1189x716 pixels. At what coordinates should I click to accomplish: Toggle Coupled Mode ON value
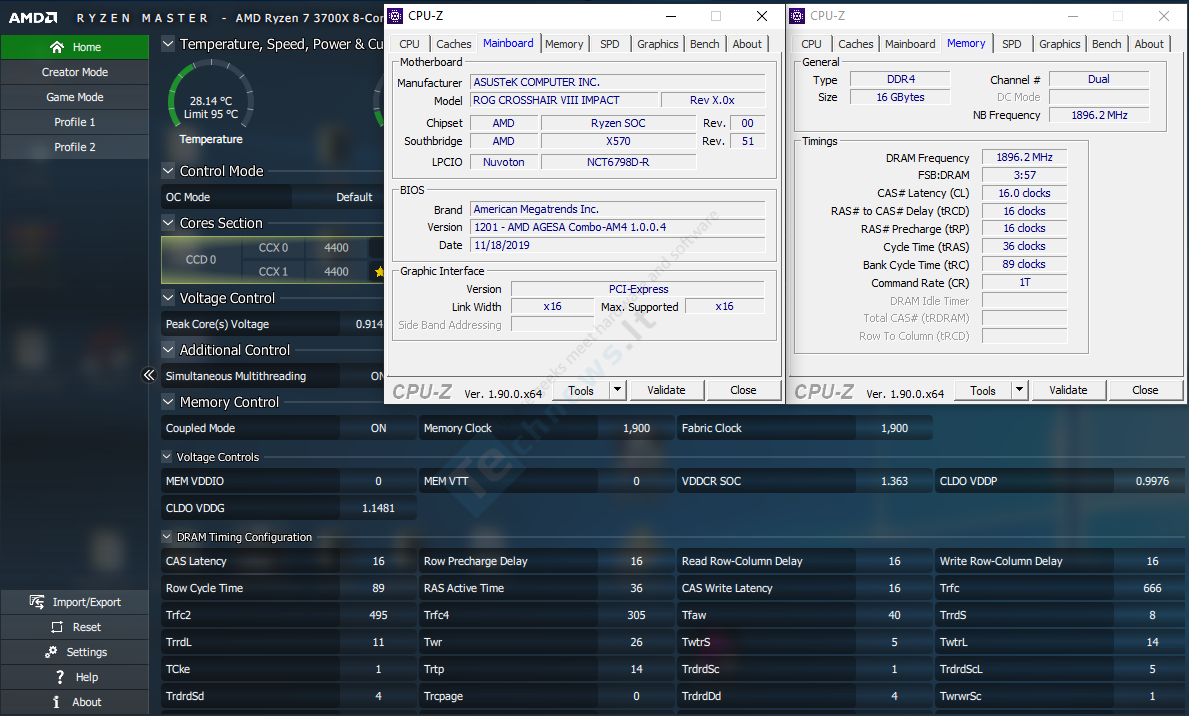378,428
